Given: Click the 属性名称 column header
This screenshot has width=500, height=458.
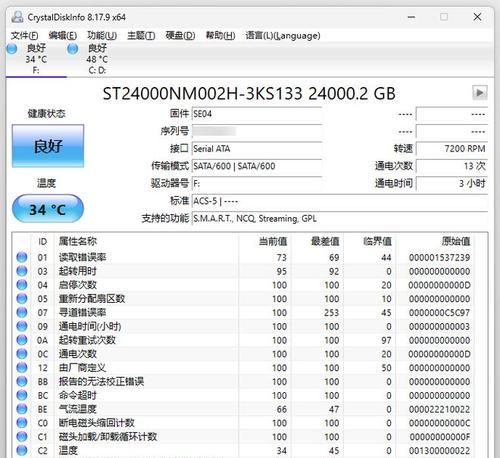Looking at the screenshot, I should [x=78, y=241].
